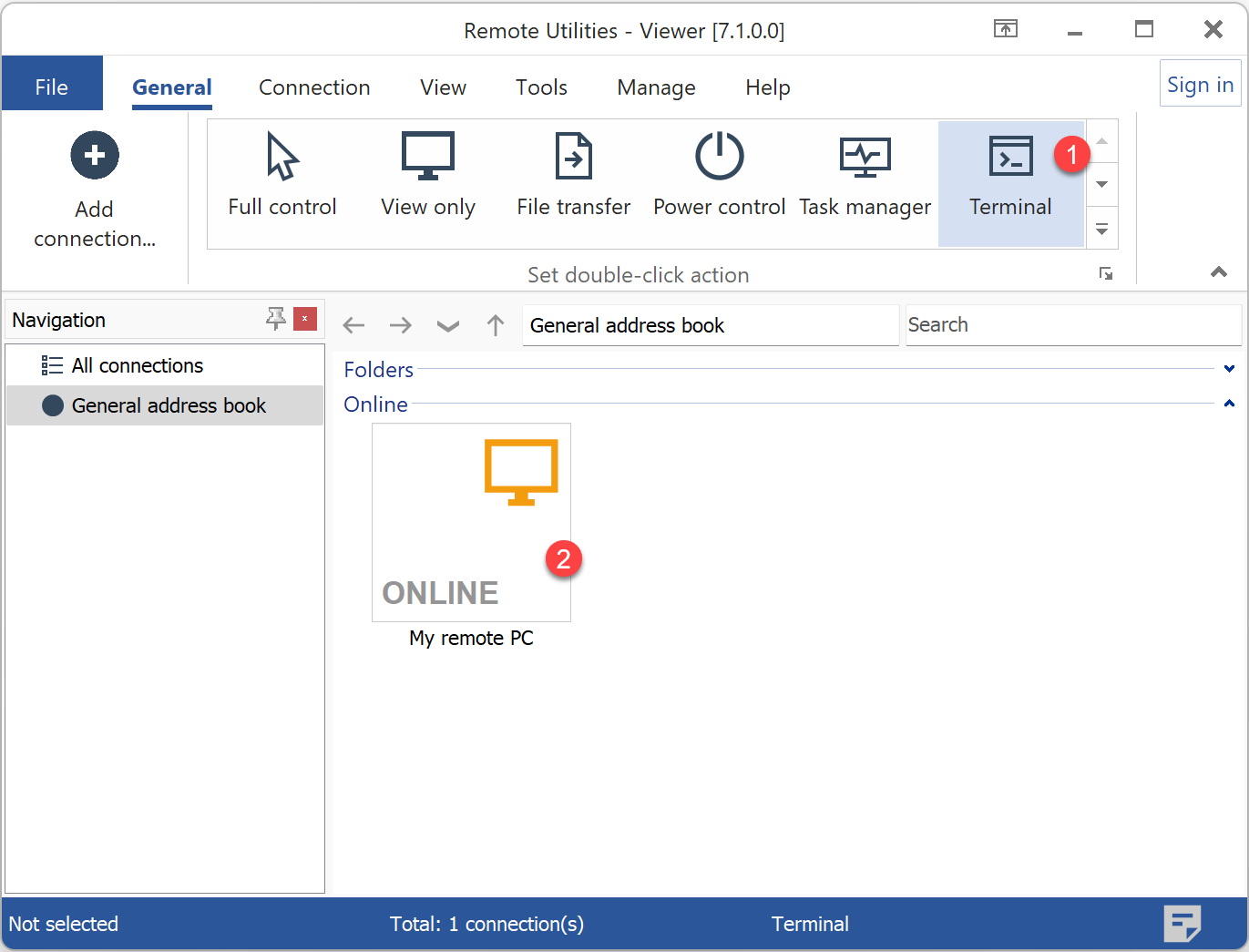Screen dimensions: 1249x952
Task: Expand the connection modes gallery
Action: (x=1101, y=229)
